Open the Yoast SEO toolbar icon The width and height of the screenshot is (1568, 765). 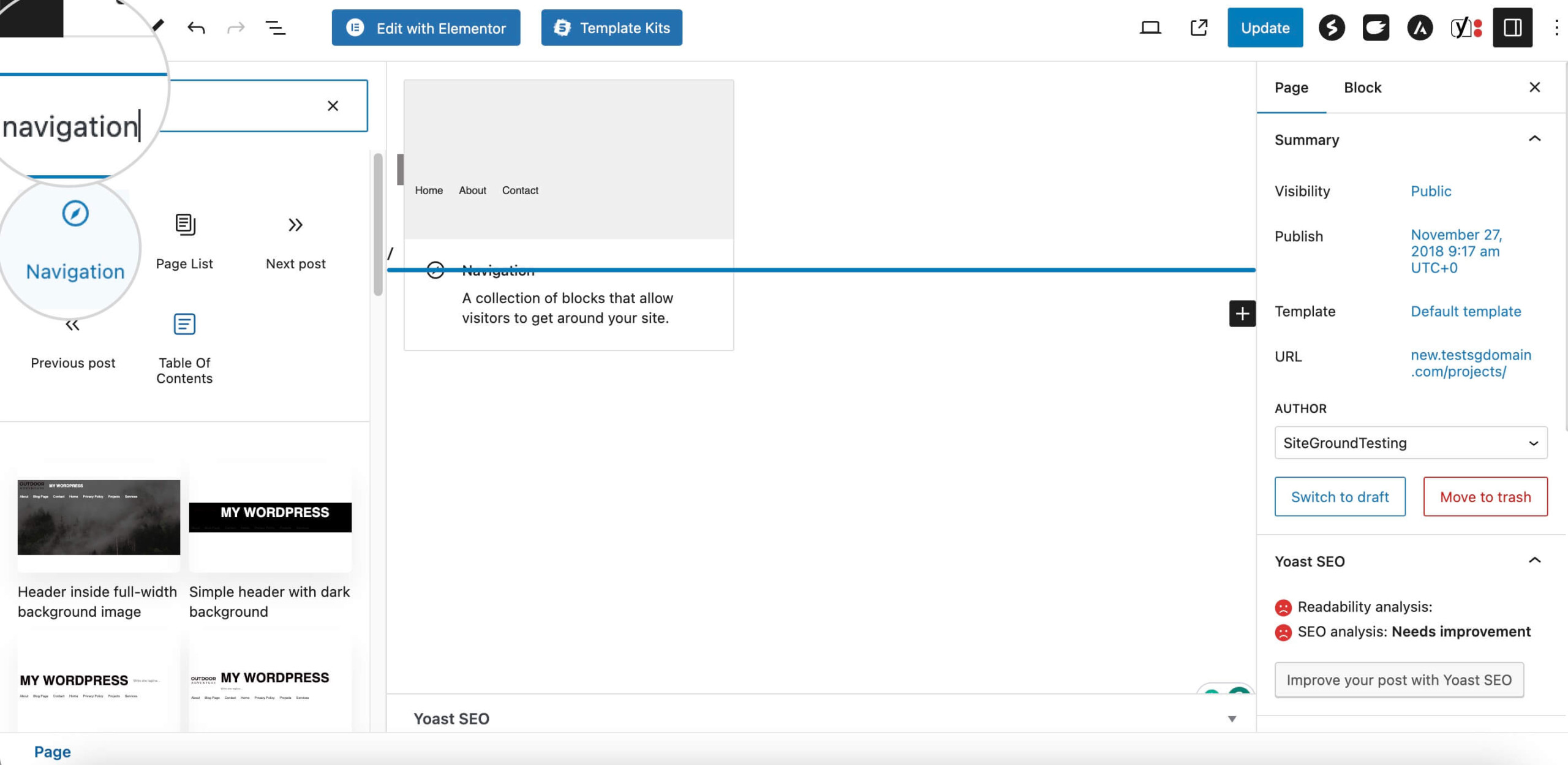[x=1466, y=28]
